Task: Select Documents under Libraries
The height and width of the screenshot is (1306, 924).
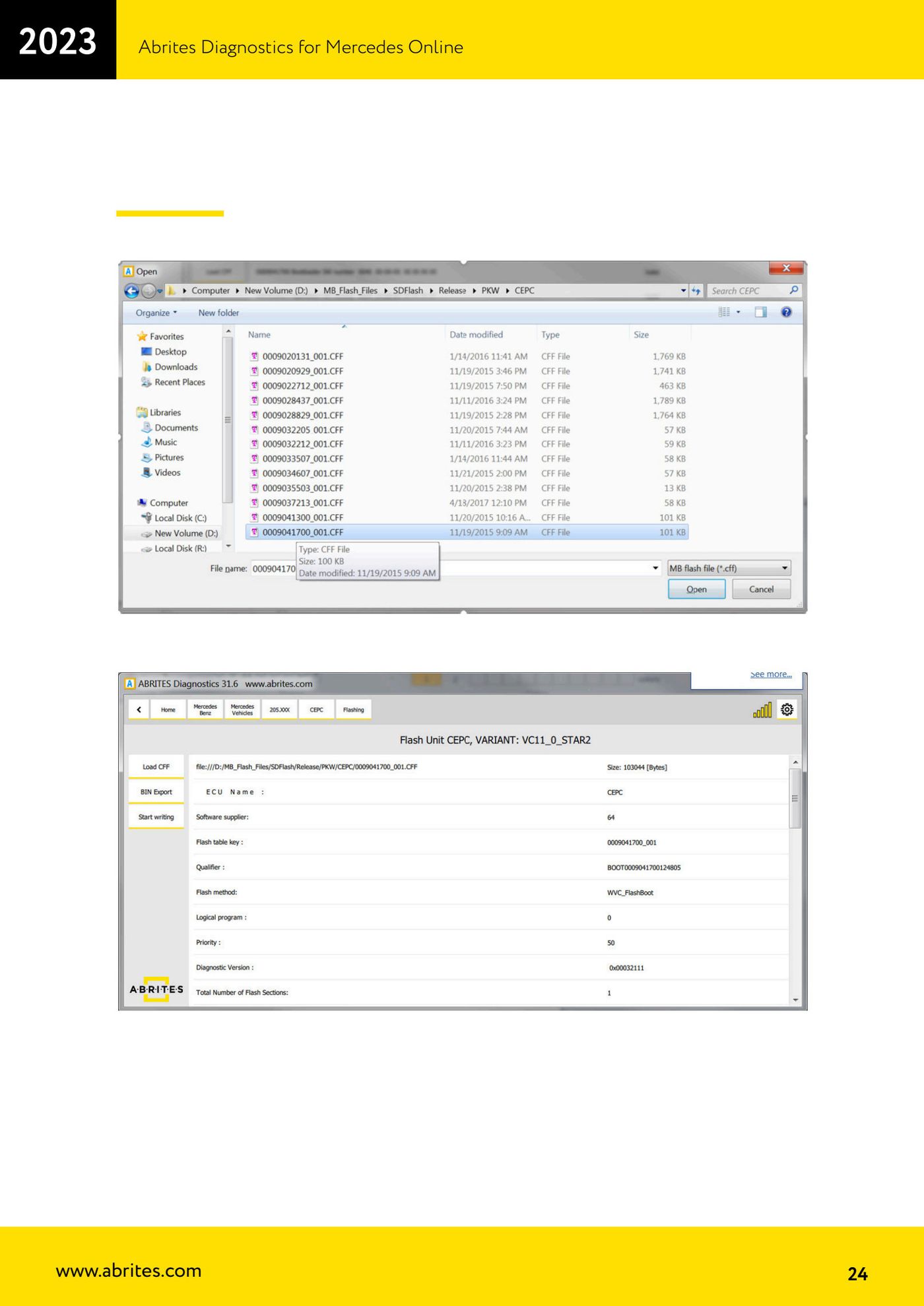Action: pos(176,428)
